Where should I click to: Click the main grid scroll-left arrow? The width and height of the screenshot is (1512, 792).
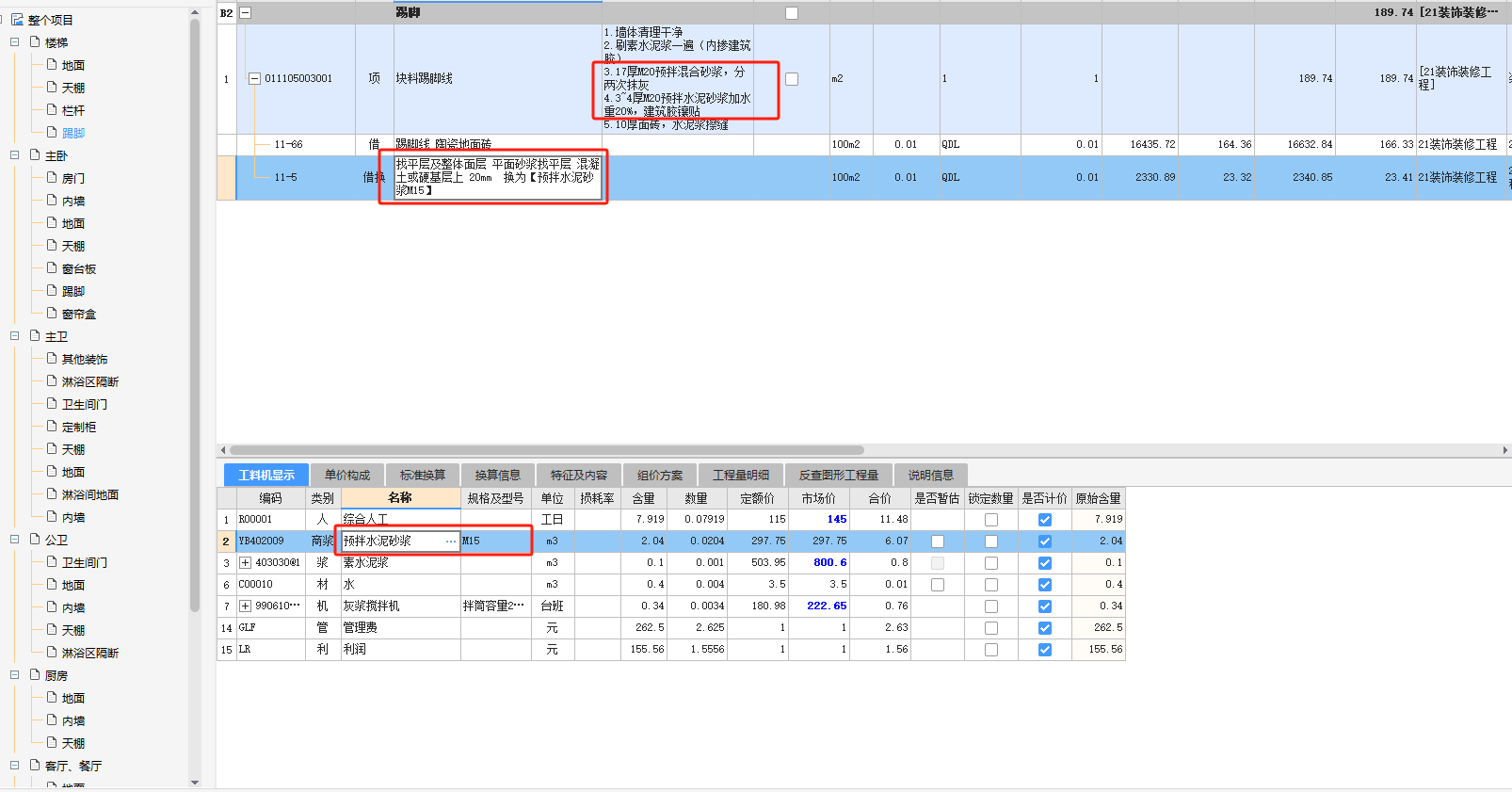223,450
